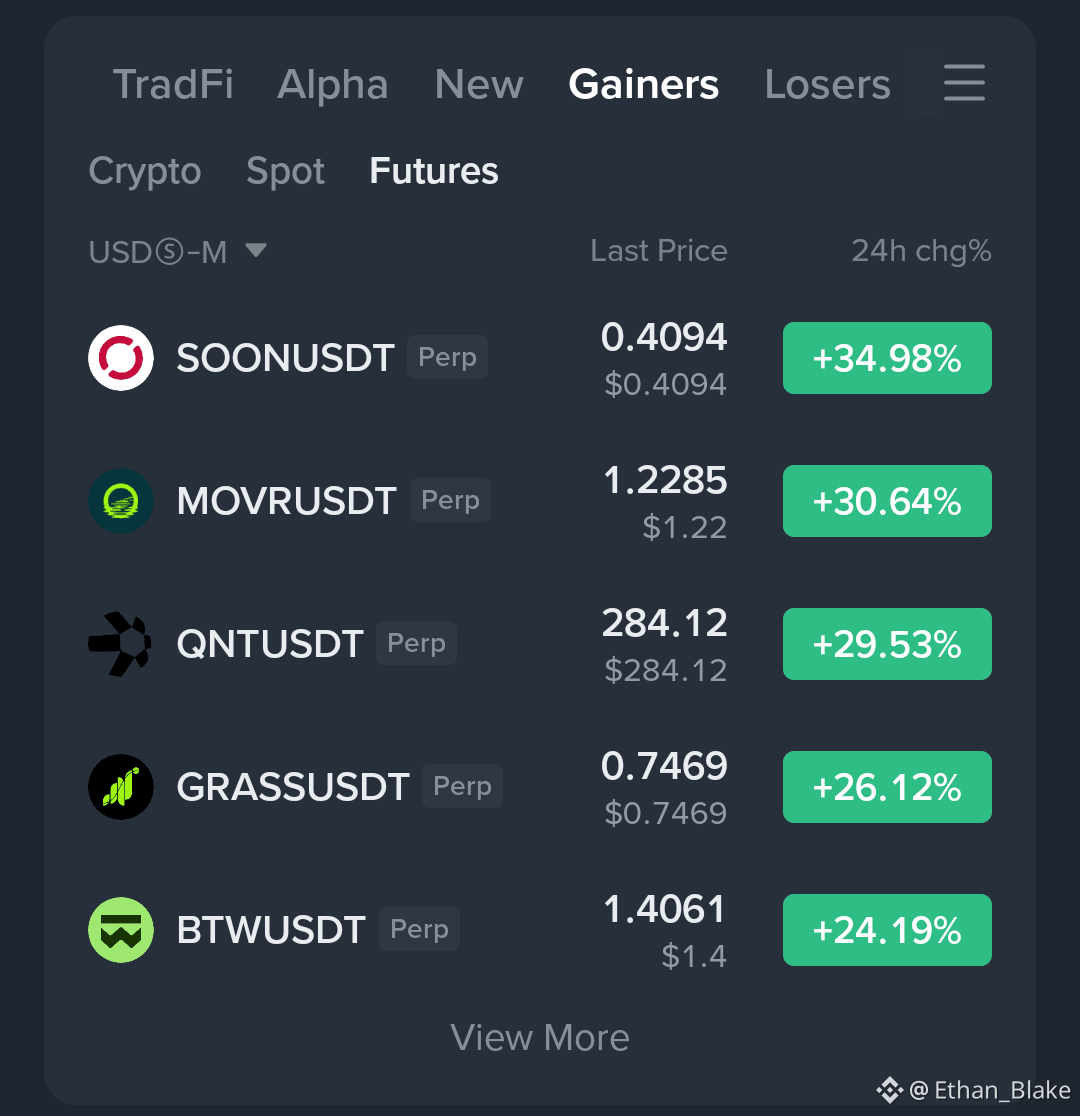
Task: Open the Alpha tab
Action: tap(332, 84)
